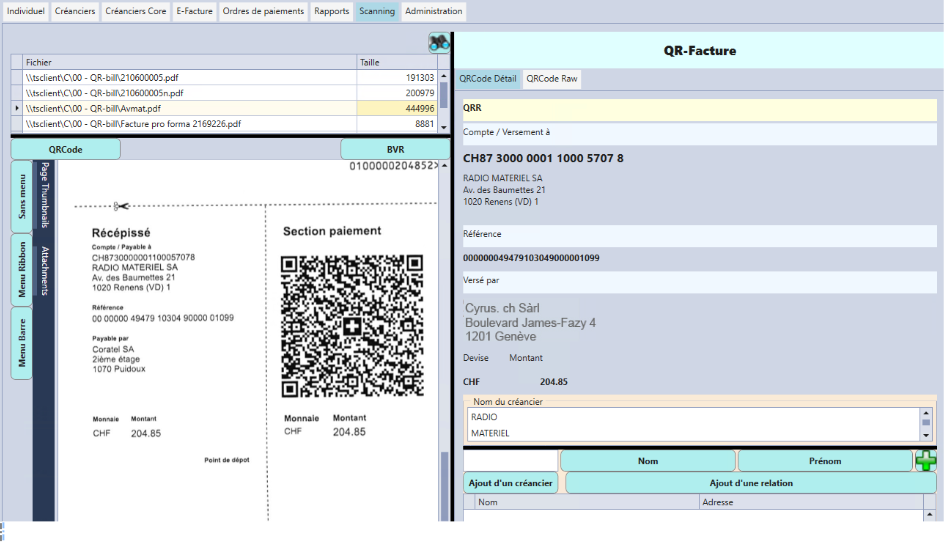Viewport: 944px width, 542px height.
Task: Click bottom grid scroll up arrow
Action: [x=930, y=515]
